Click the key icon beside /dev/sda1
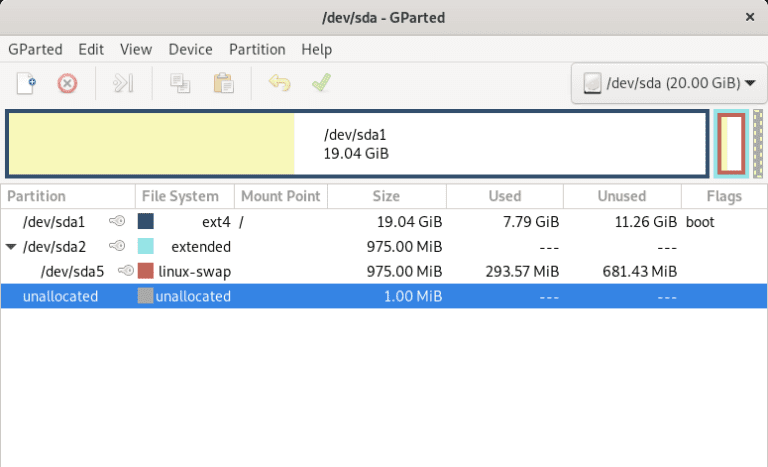 [117, 222]
